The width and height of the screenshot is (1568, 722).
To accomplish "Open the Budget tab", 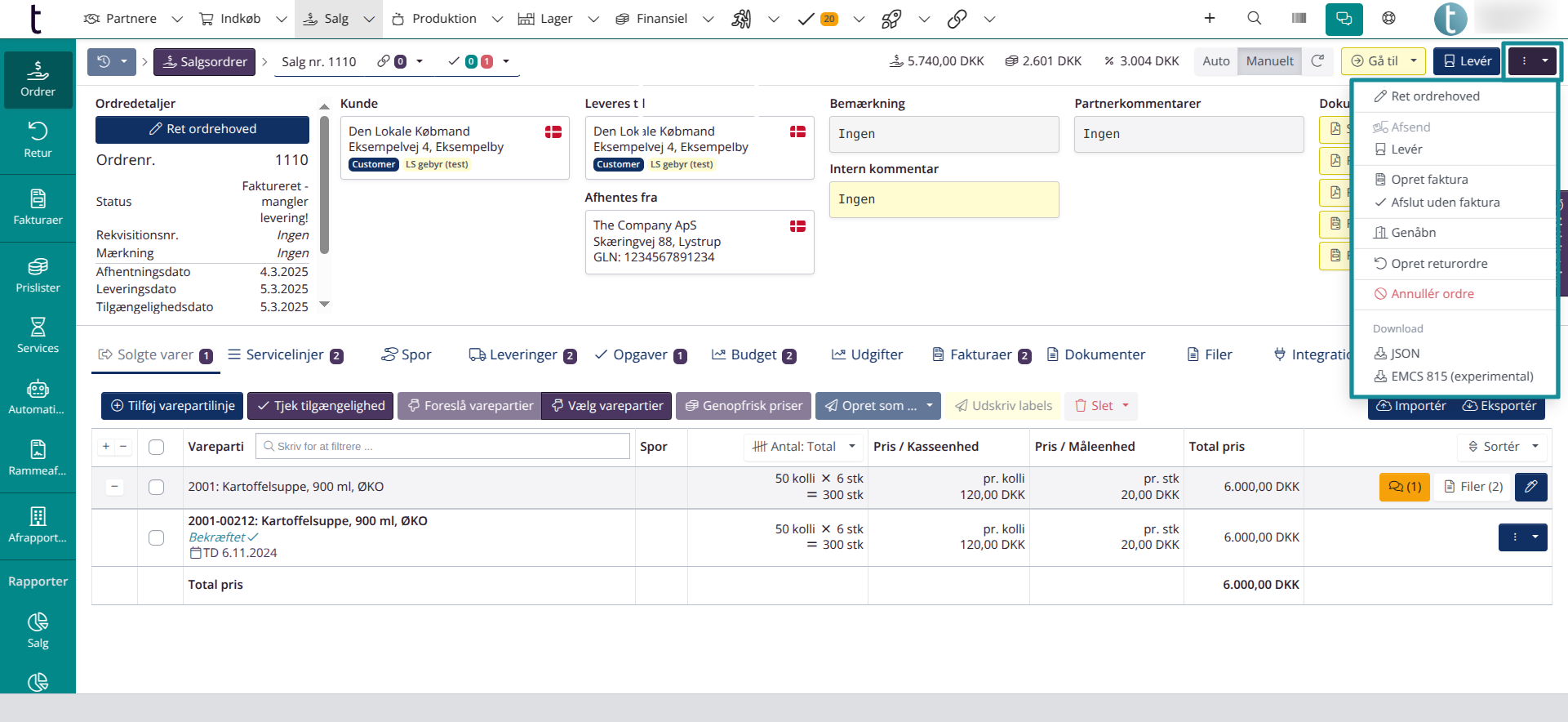I will [753, 355].
